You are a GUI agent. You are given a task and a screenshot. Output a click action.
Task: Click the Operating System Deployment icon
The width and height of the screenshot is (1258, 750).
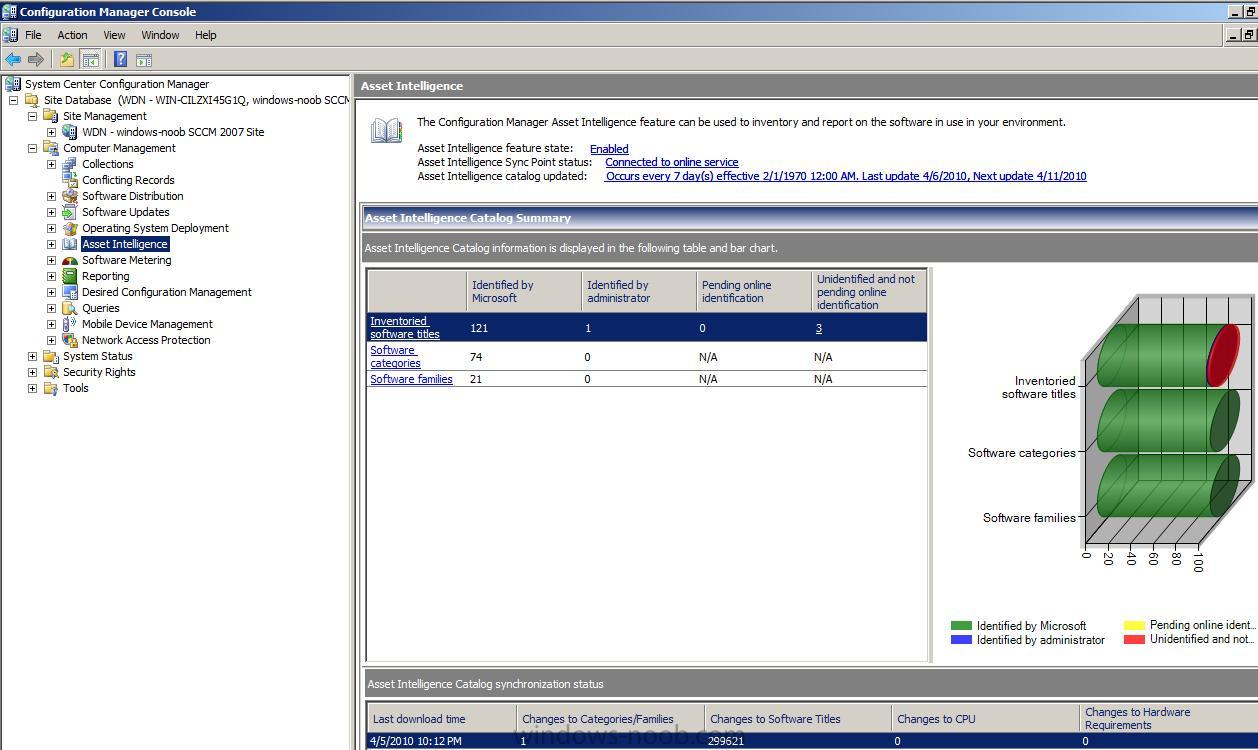click(70, 228)
